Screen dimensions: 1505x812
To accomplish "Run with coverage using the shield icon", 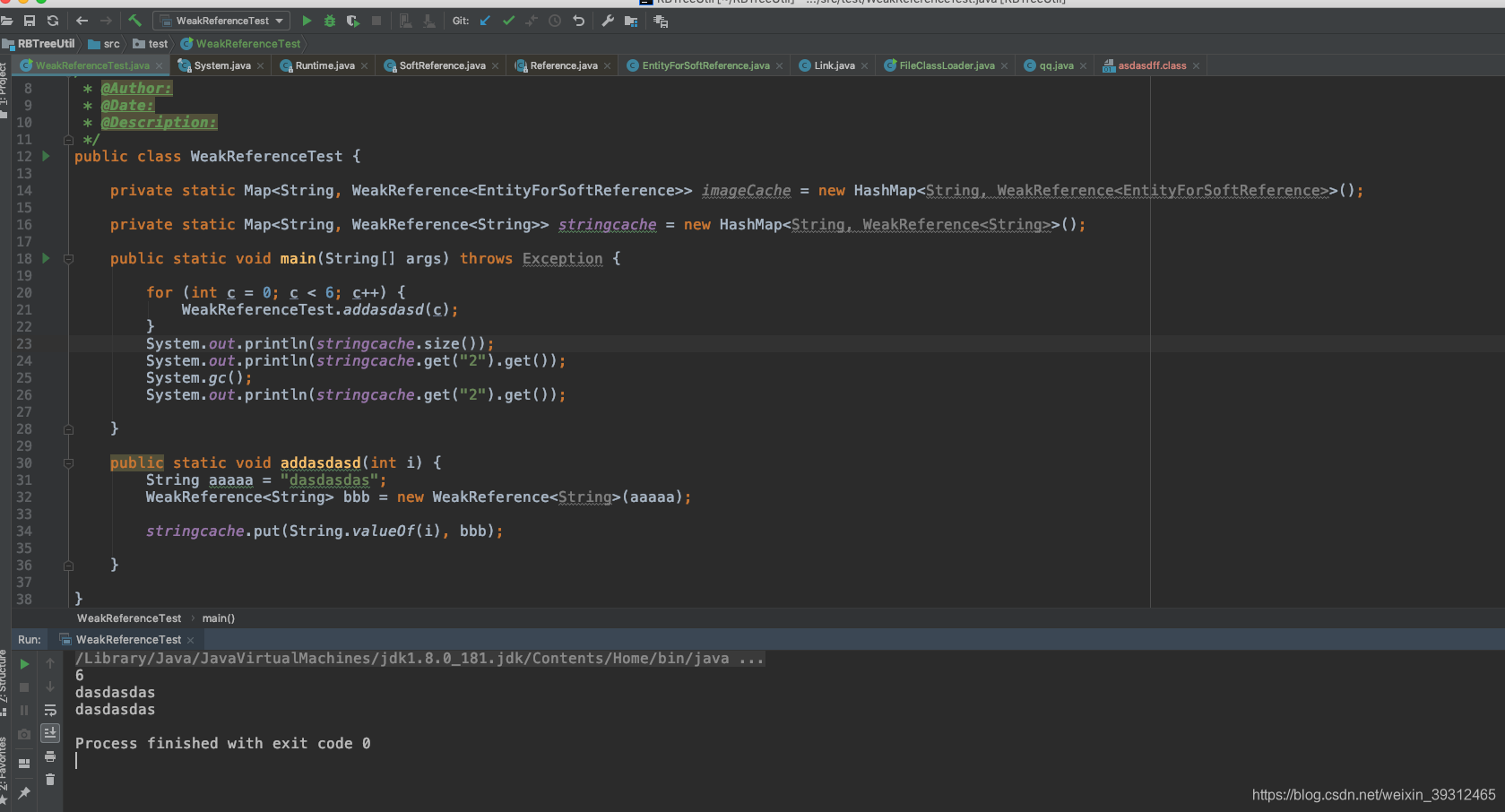I will tap(353, 21).
